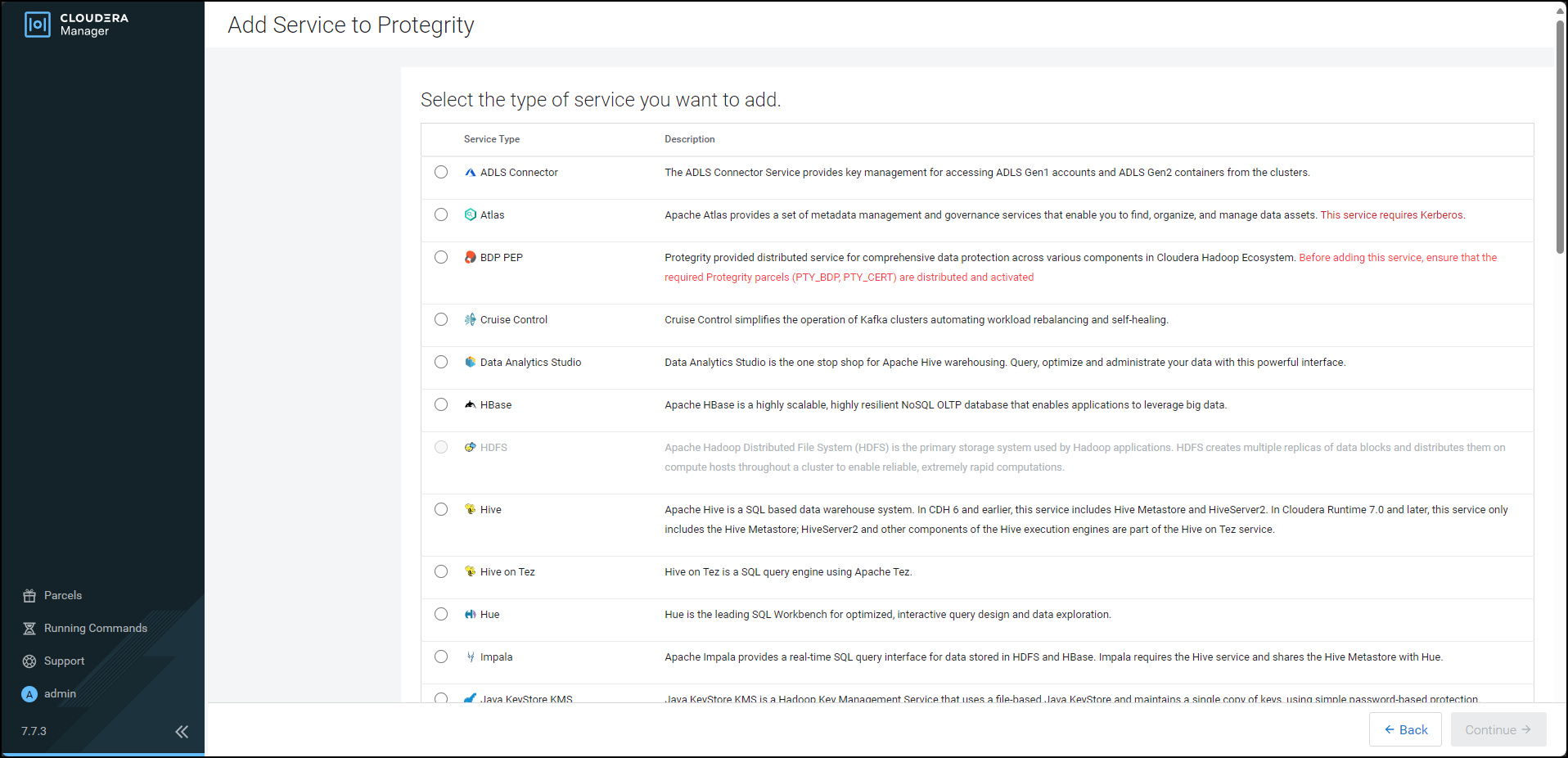Open Parcels in the sidebar
Viewport: 1568px width, 758px height.
(63, 596)
